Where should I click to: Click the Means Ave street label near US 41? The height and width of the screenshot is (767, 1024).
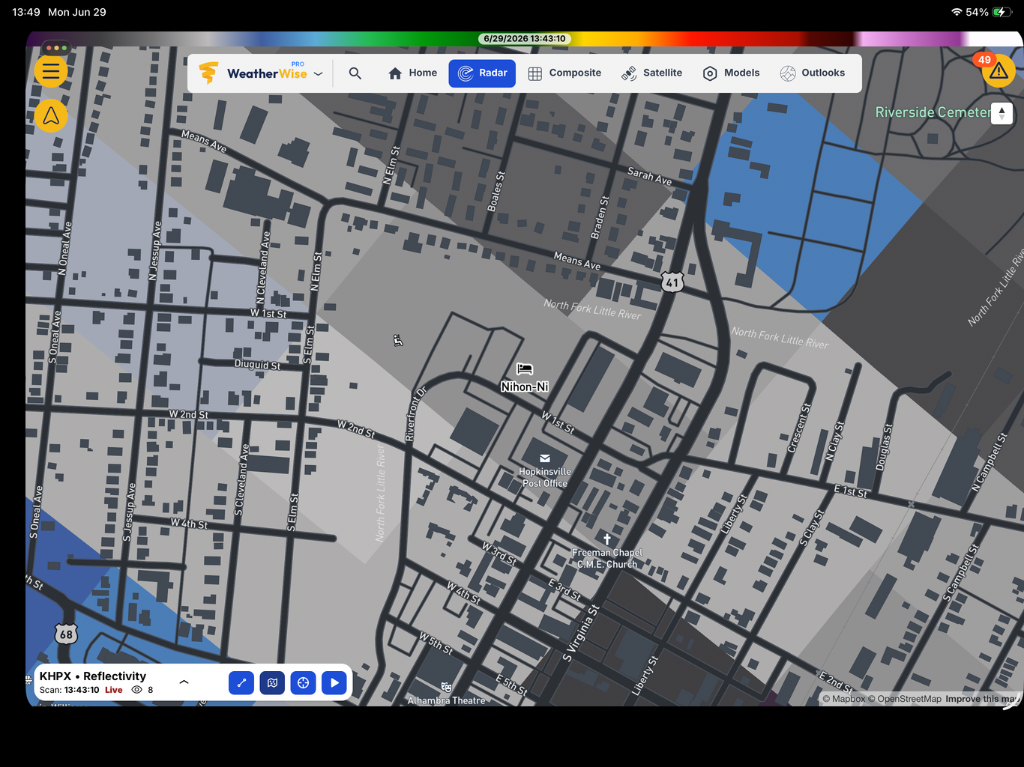pos(577,261)
